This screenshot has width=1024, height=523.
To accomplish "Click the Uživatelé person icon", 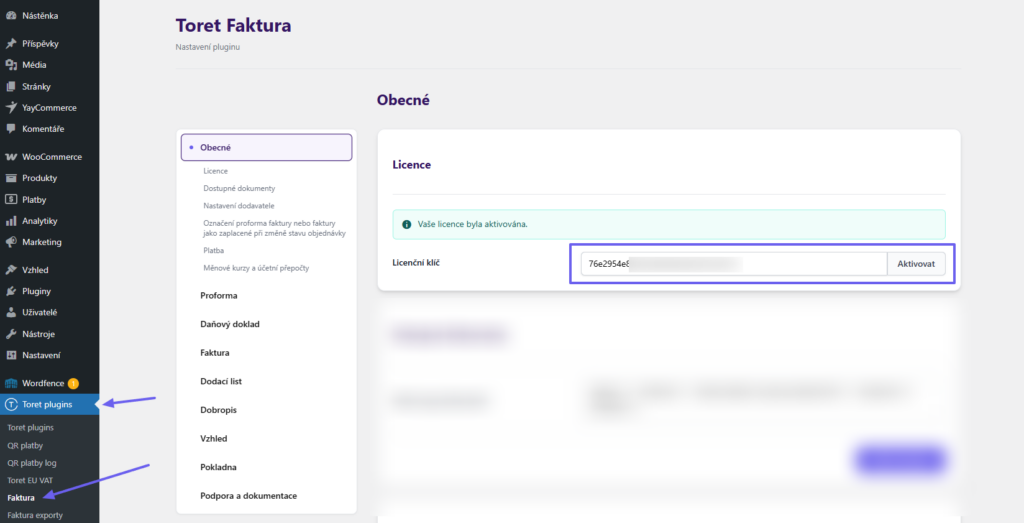I will [10, 312].
